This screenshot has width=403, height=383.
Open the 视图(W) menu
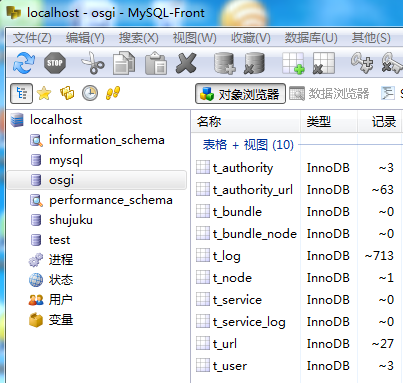pyautogui.click(x=194, y=38)
